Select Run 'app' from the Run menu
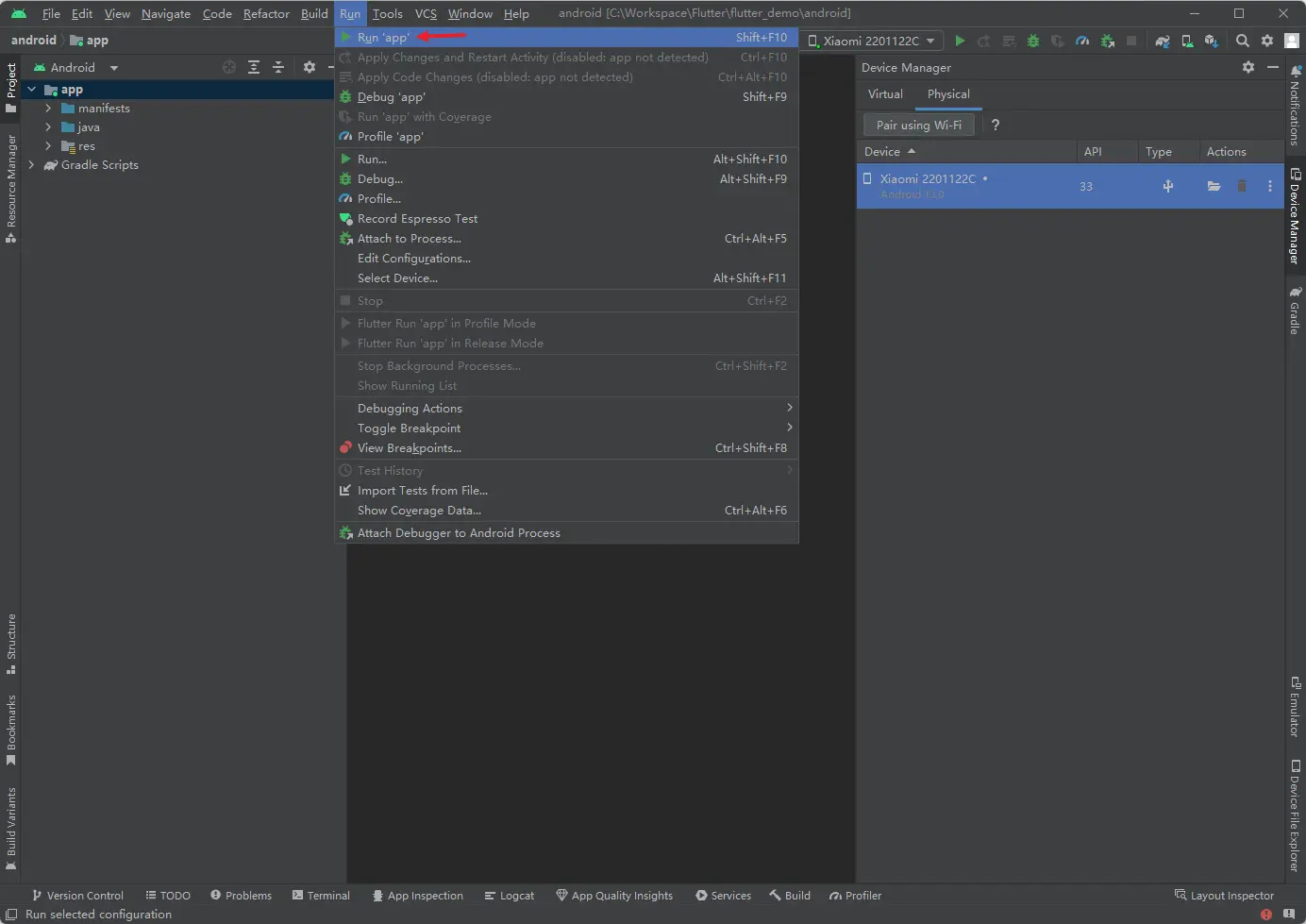 point(383,38)
